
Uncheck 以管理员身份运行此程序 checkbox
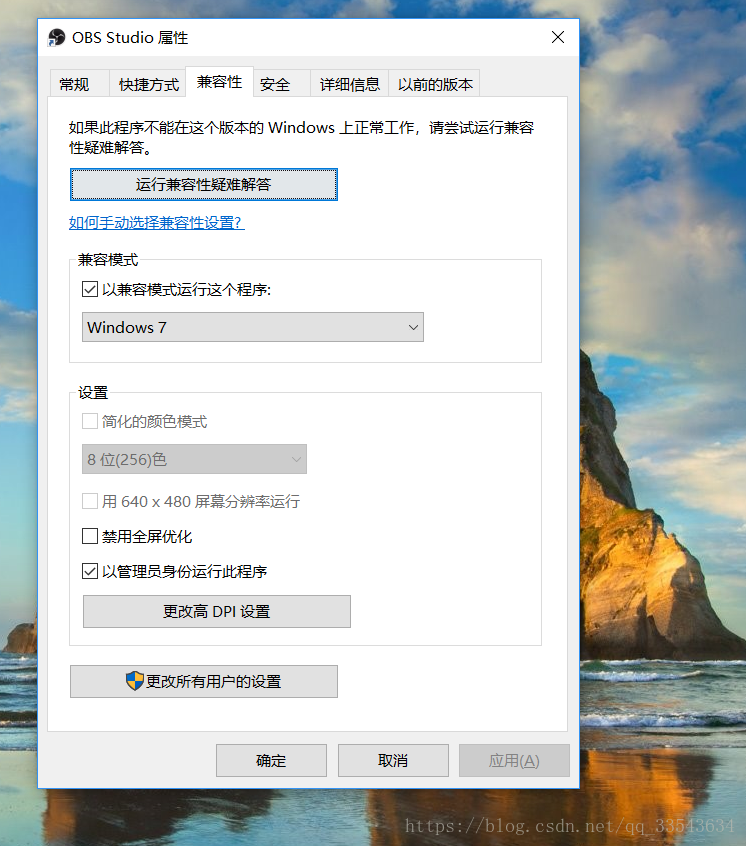click(90, 571)
